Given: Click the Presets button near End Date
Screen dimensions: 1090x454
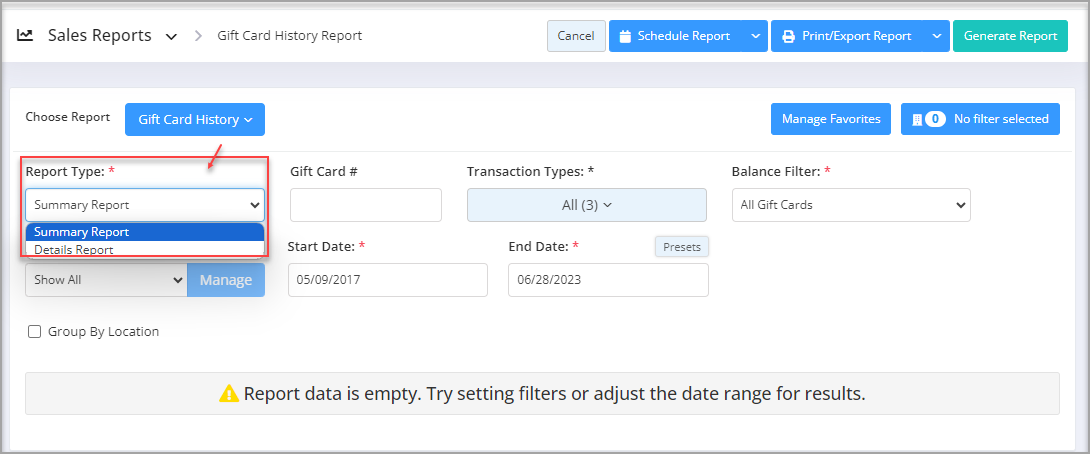Looking at the screenshot, I should [x=682, y=247].
